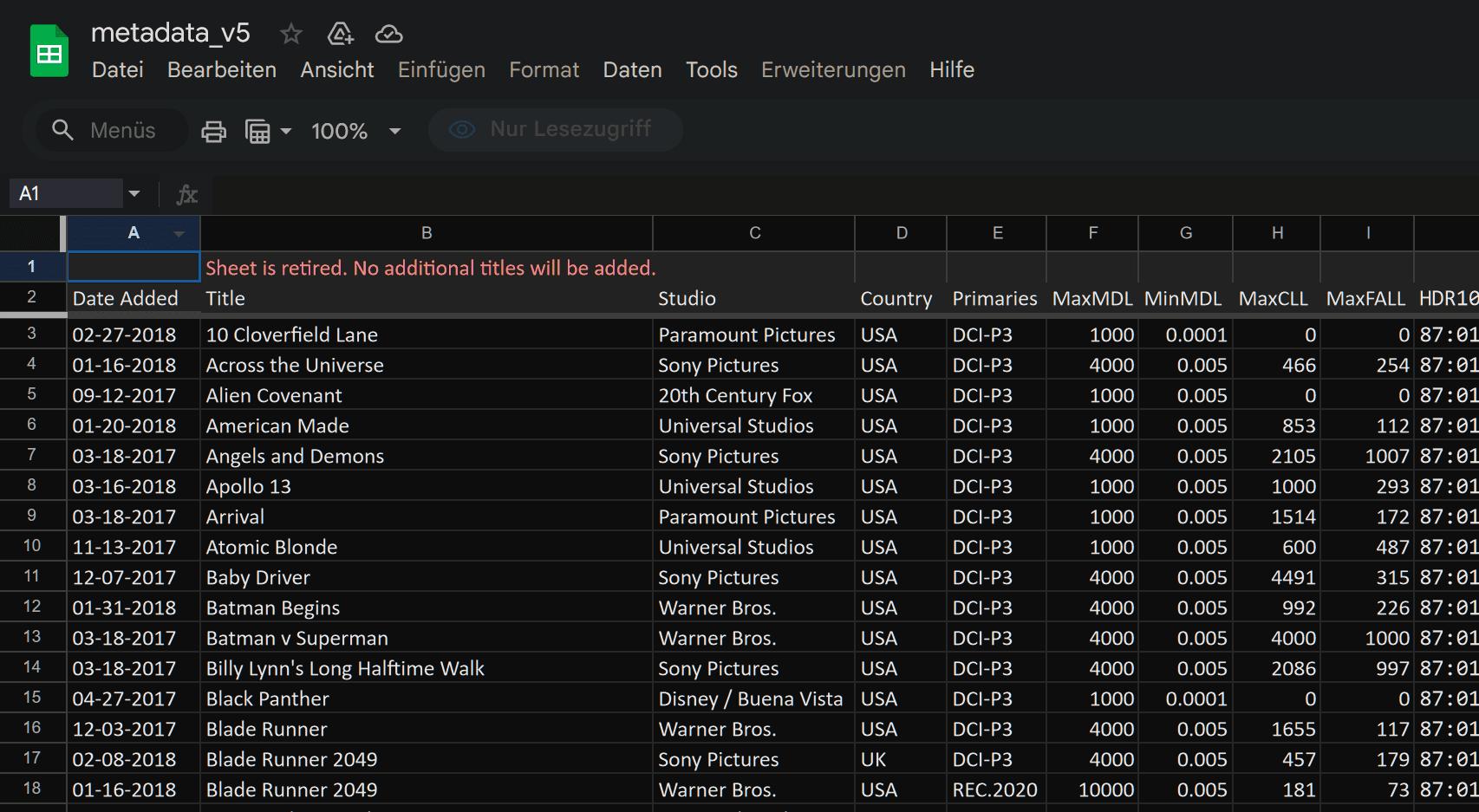The width and height of the screenshot is (1479, 812).
Task: Open the Datei menu
Action: click(x=118, y=69)
